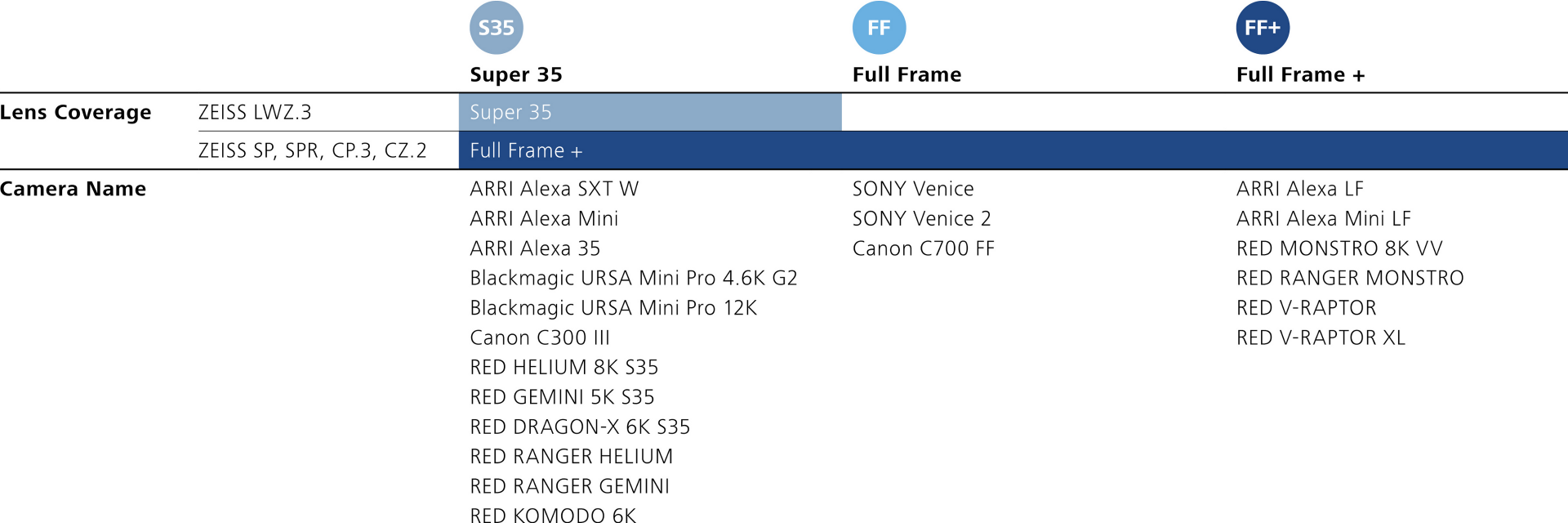
Task: Select RED HELIUM 8K S35
Action: tap(563, 367)
